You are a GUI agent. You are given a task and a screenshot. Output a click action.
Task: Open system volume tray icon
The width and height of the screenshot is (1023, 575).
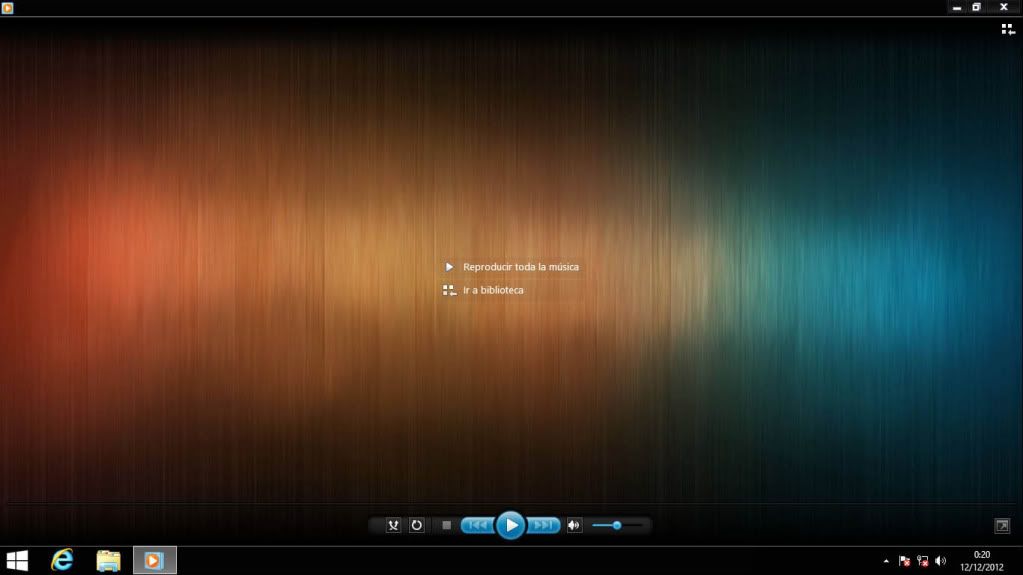pyautogui.click(x=941, y=561)
